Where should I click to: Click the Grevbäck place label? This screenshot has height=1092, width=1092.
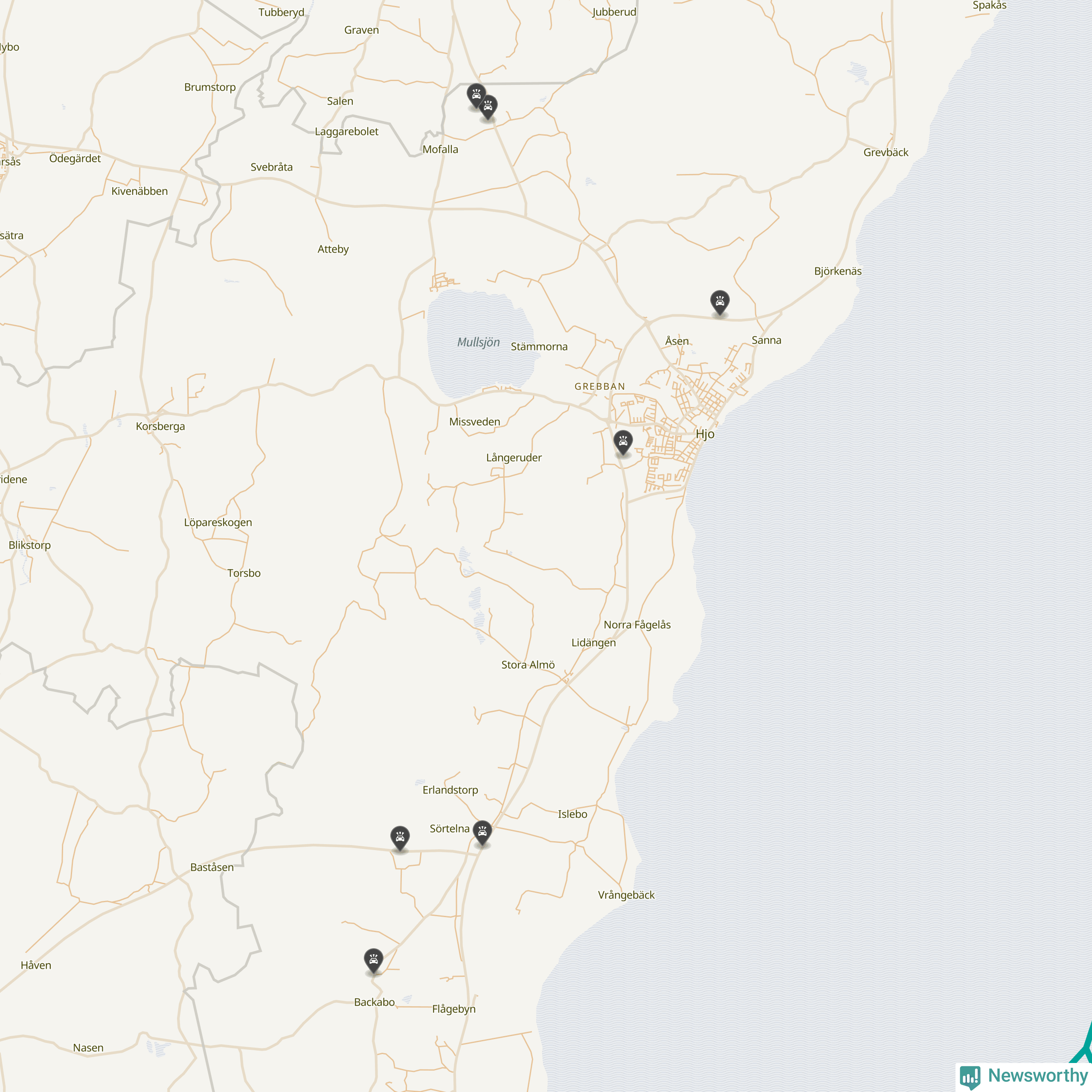886,152
